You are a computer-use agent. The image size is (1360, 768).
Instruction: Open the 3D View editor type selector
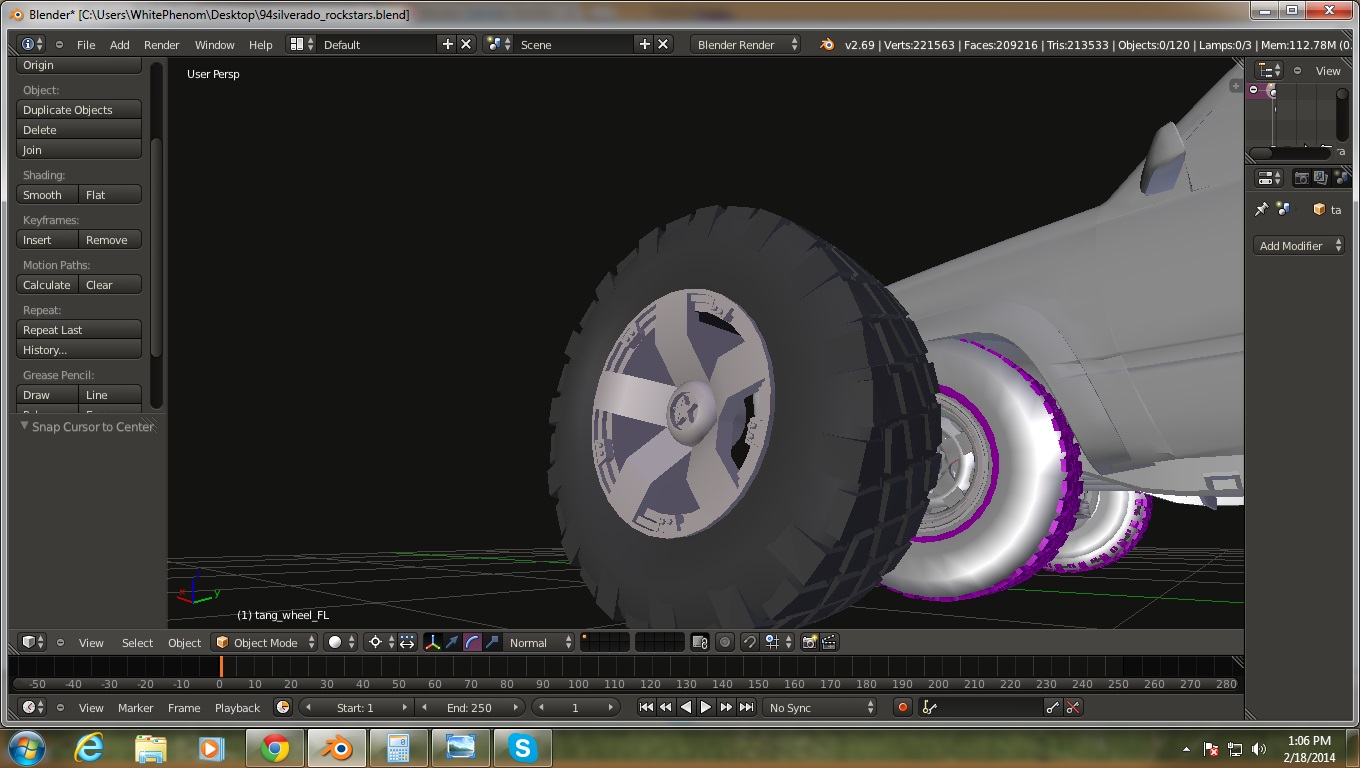[33, 642]
